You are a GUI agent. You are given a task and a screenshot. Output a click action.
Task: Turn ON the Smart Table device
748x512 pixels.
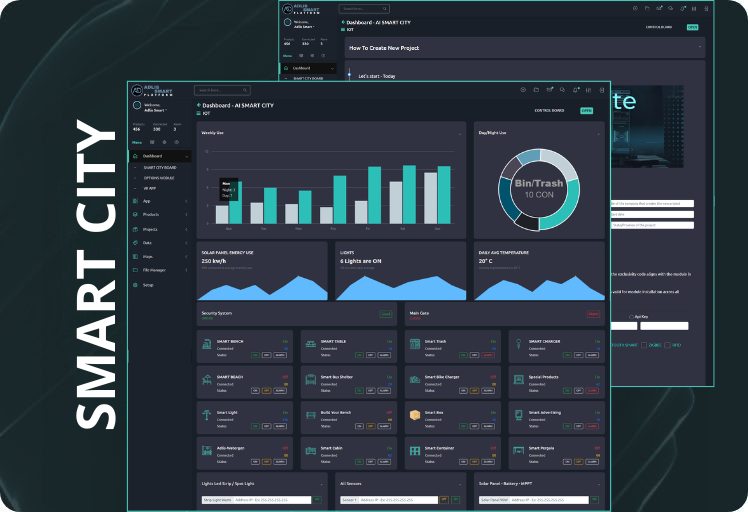coord(358,355)
